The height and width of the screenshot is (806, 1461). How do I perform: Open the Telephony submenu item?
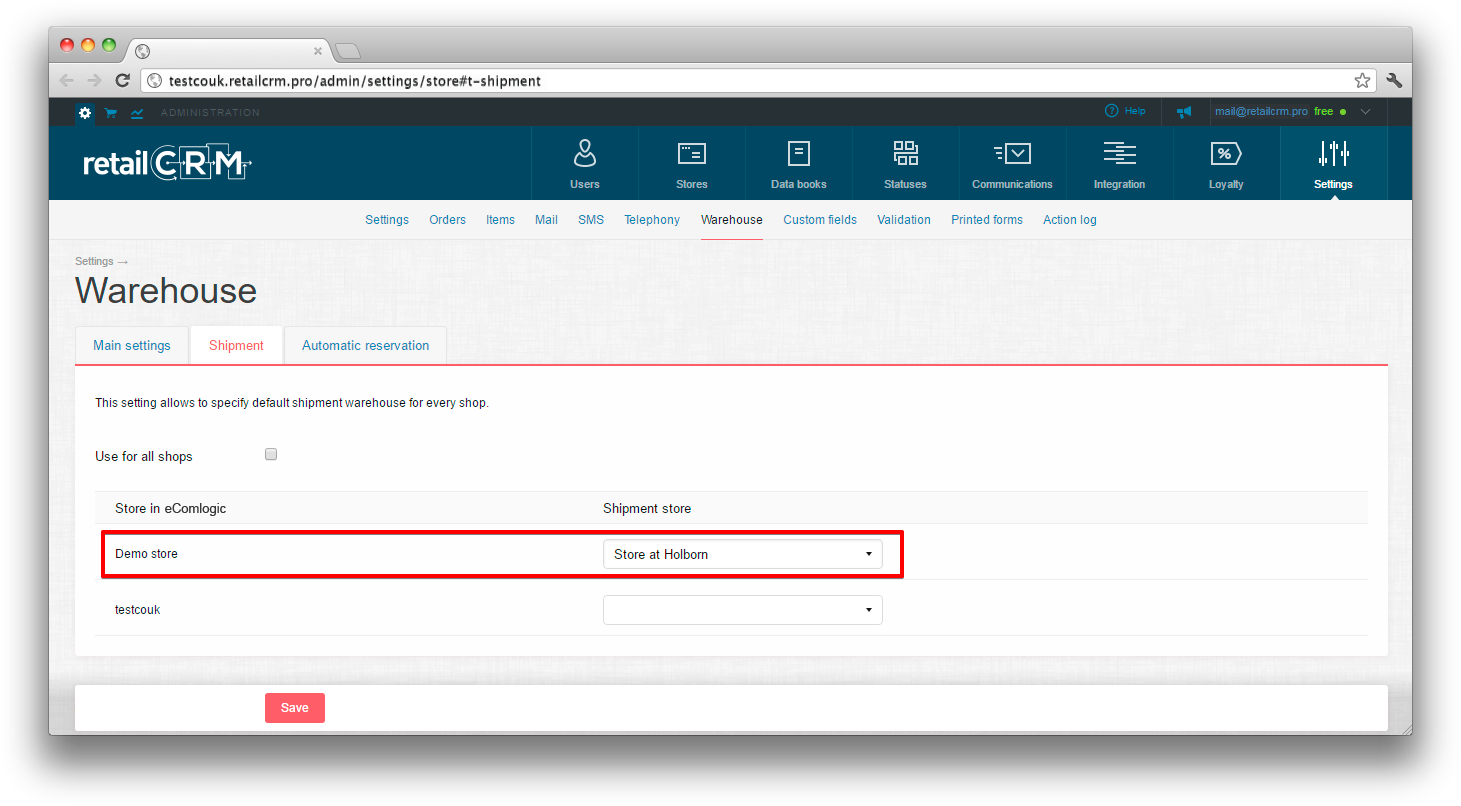tap(652, 220)
